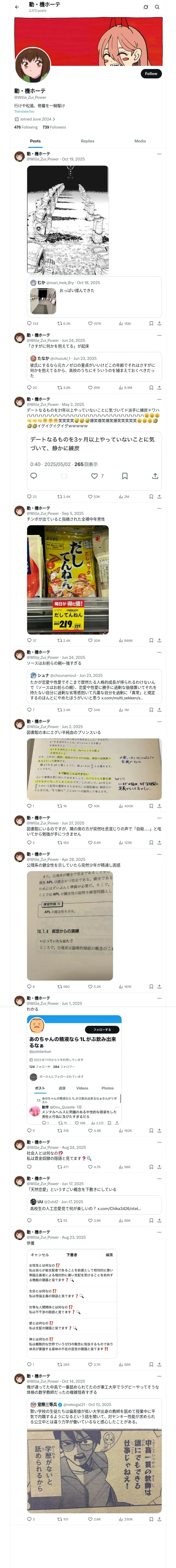Bookmark the Jun 24 post with 89K likes
This screenshot has height=1568, width=176.
point(151,387)
